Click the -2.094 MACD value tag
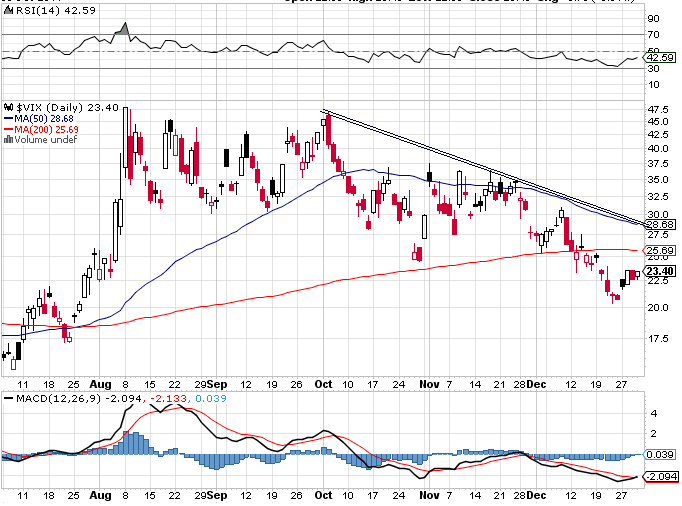682x506 pixels. click(x=660, y=477)
